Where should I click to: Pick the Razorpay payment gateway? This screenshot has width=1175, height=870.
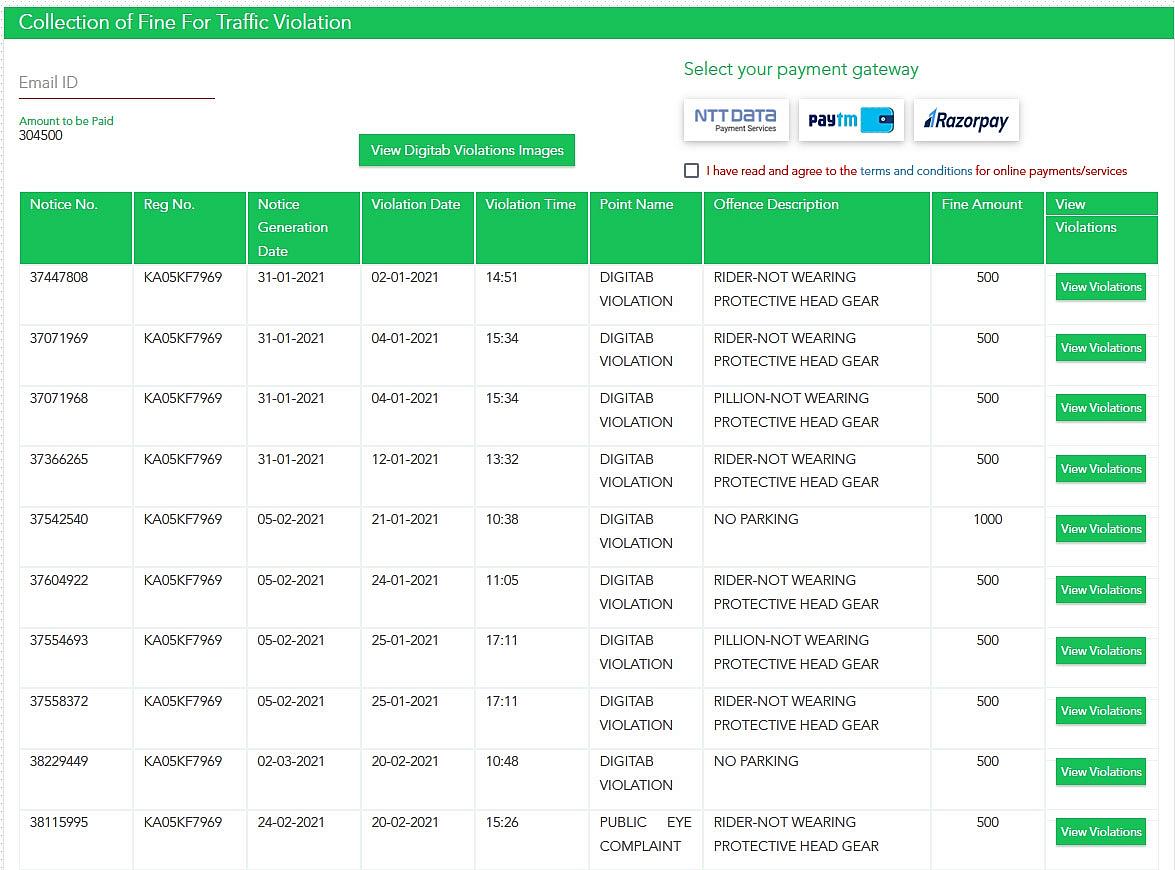point(966,120)
